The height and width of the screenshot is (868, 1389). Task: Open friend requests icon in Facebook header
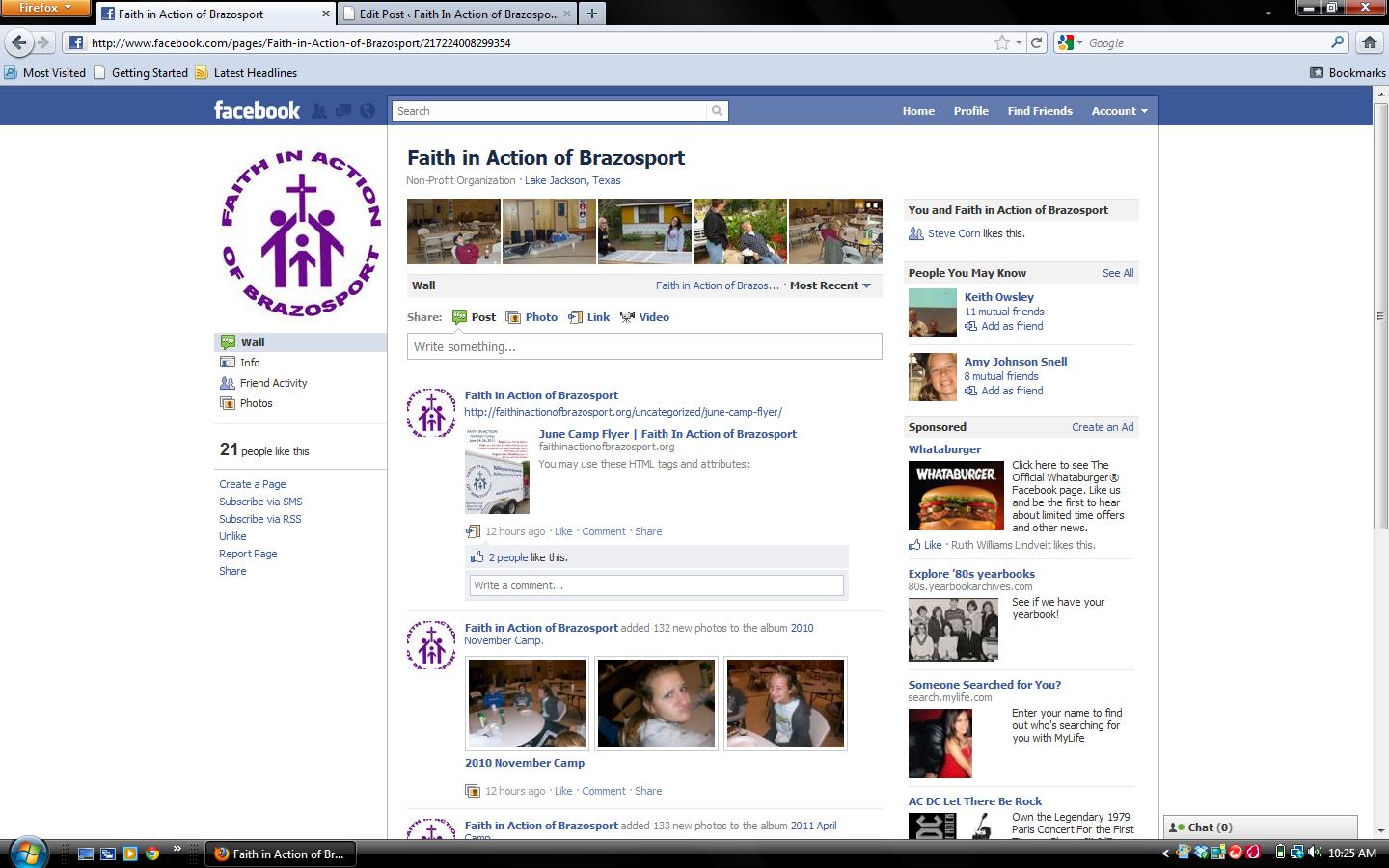(x=319, y=111)
